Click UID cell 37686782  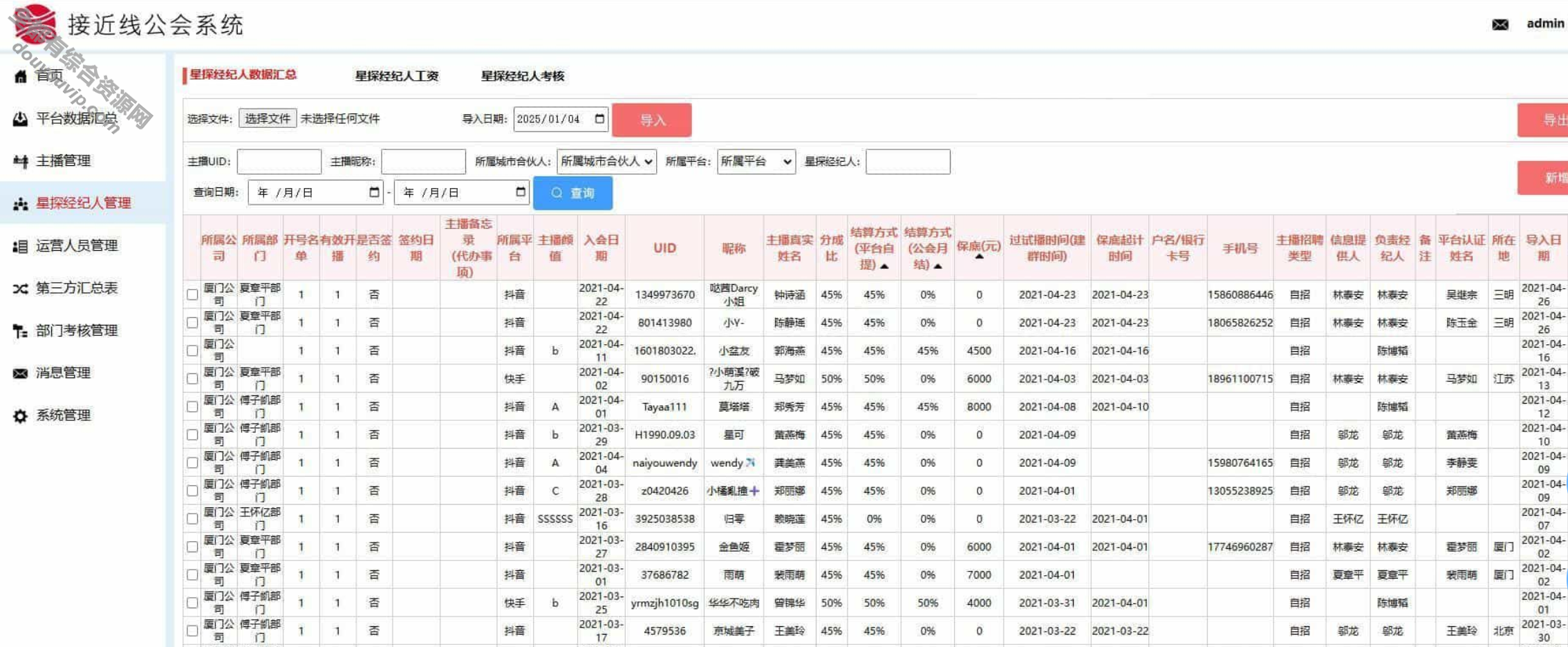point(664,575)
